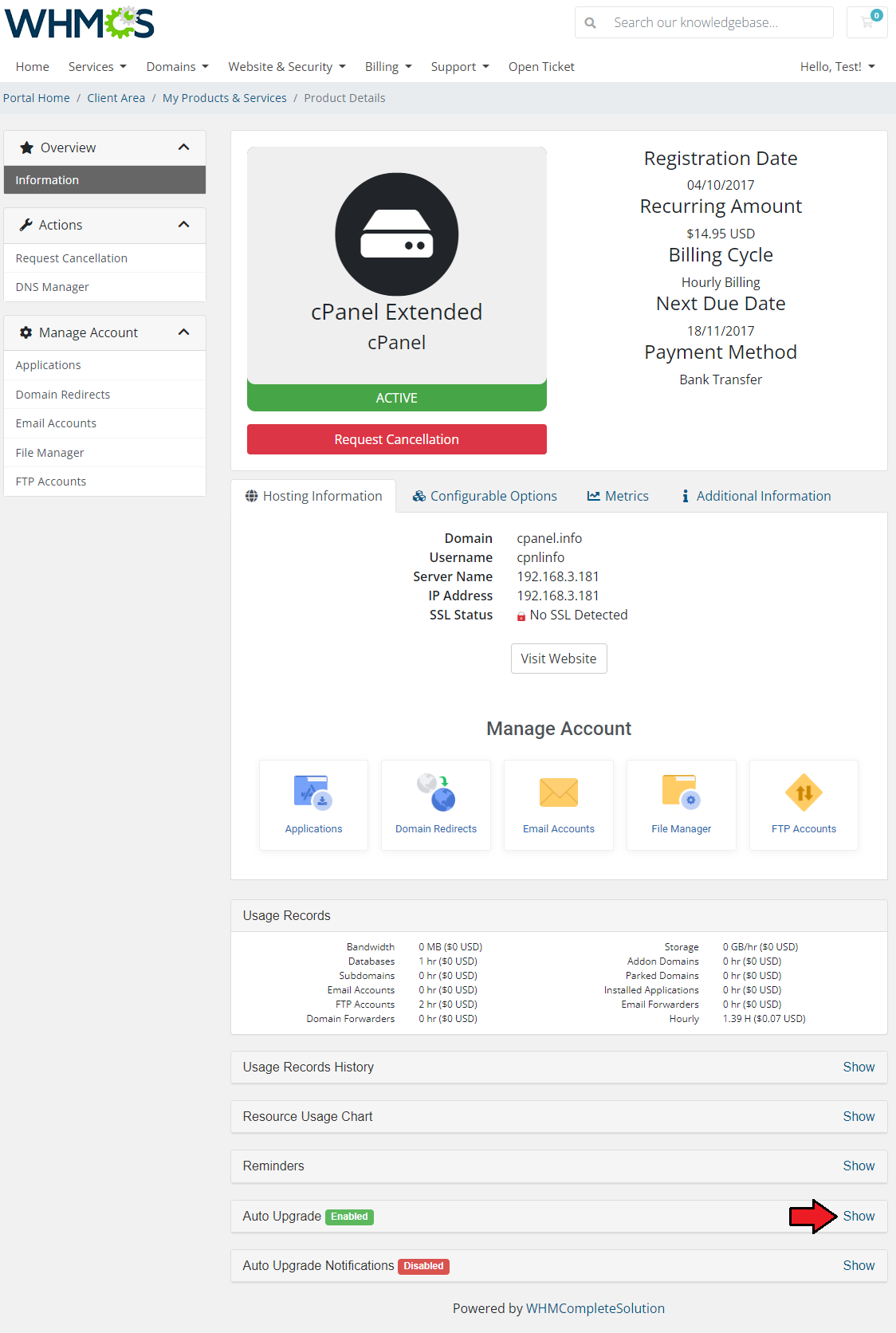Collapse the Actions sidebar panel
The width and height of the screenshot is (896, 1333).
[x=184, y=225]
